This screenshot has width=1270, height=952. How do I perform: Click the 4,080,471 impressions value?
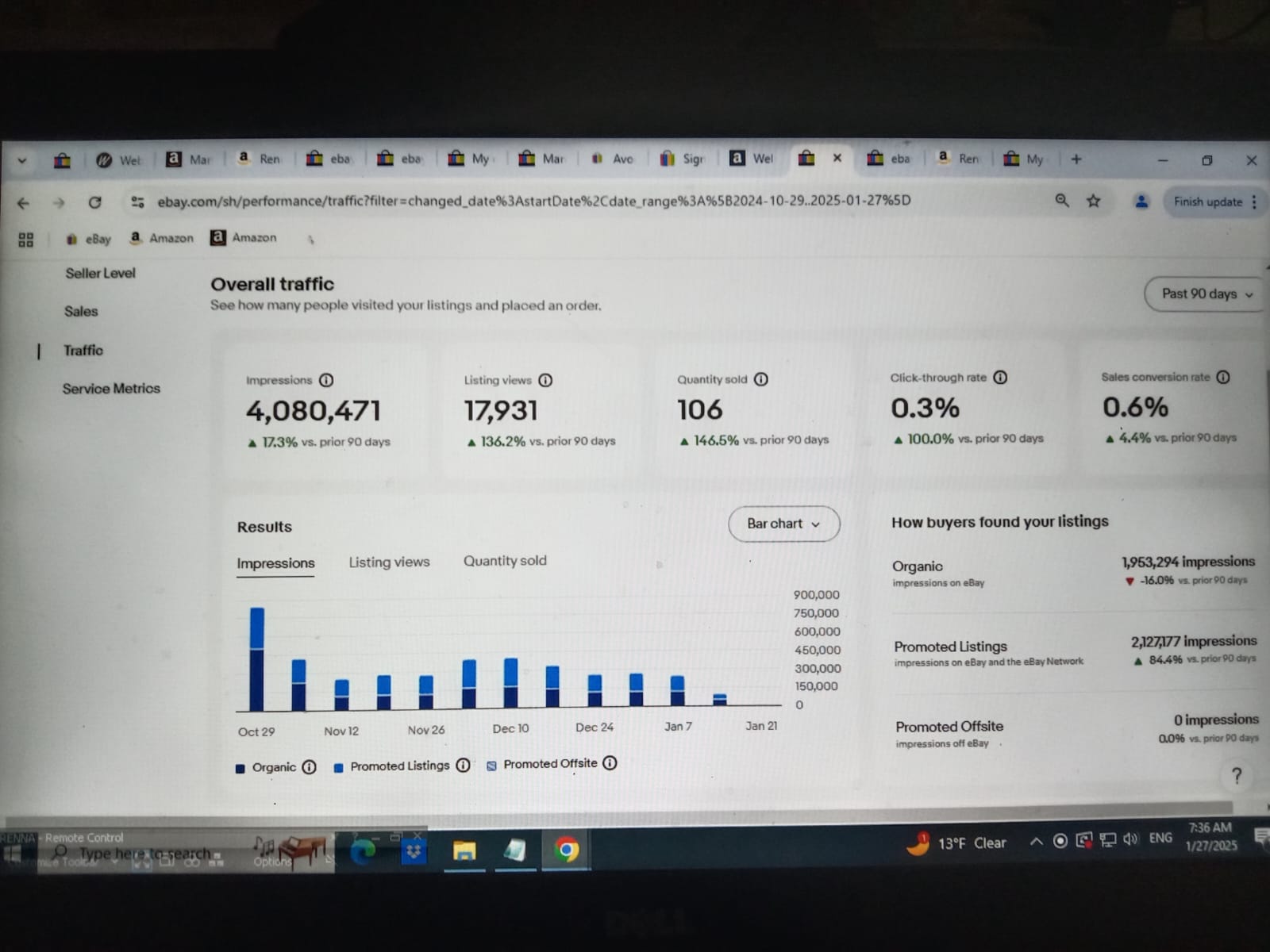tap(314, 411)
